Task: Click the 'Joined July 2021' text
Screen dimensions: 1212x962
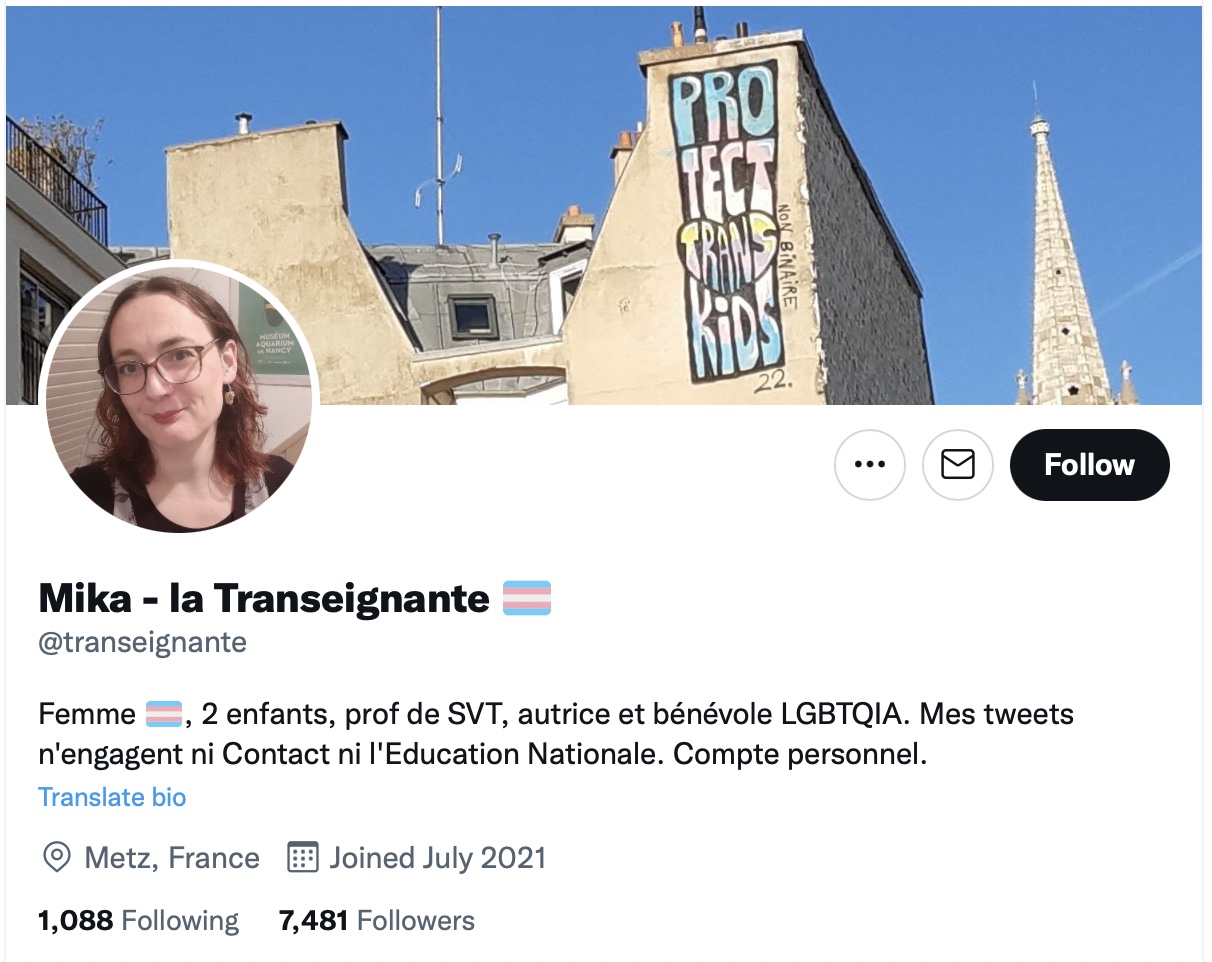Action: pyautogui.click(x=438, y=858)
